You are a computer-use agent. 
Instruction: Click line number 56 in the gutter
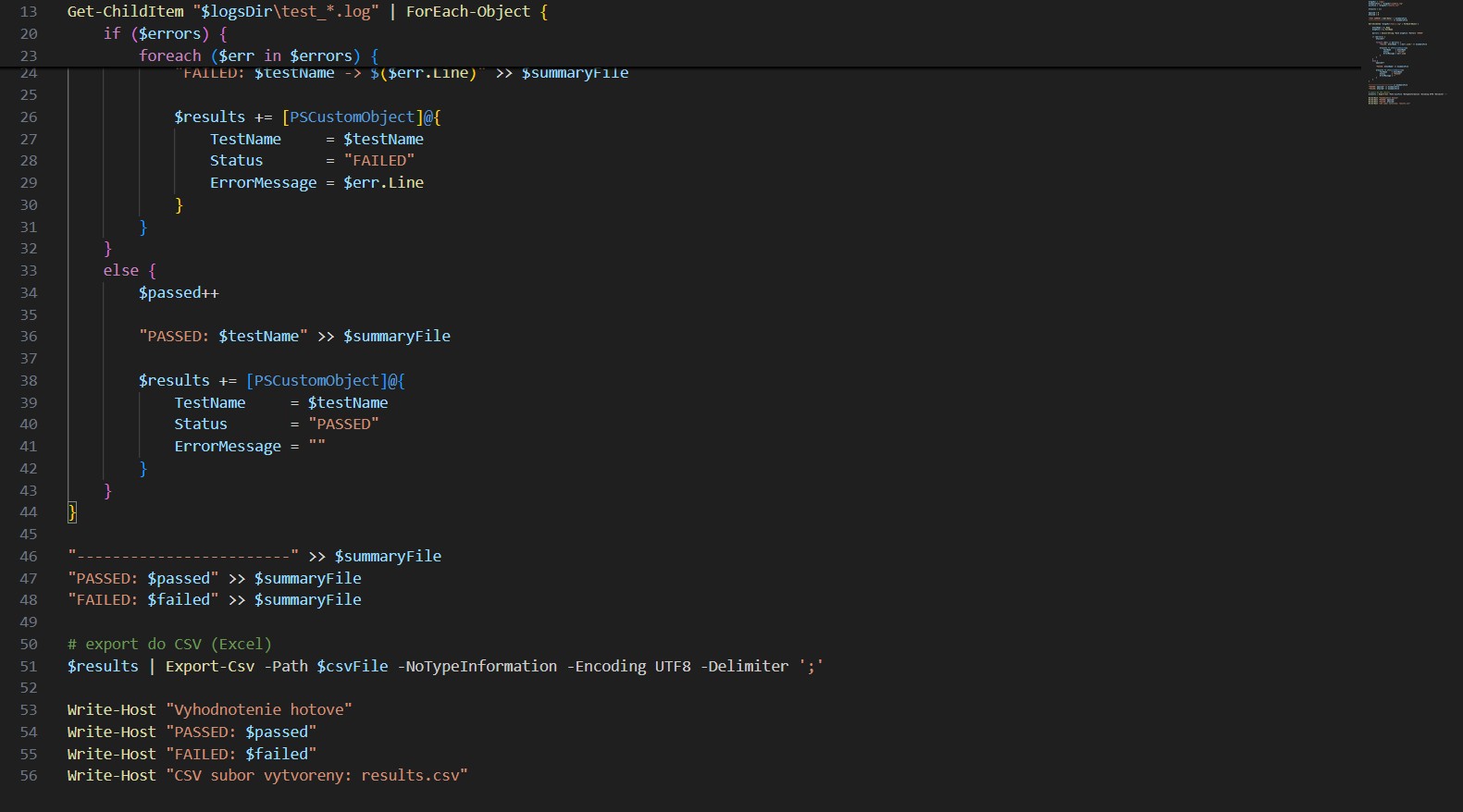pyautogui.click(x=29, y=776)
